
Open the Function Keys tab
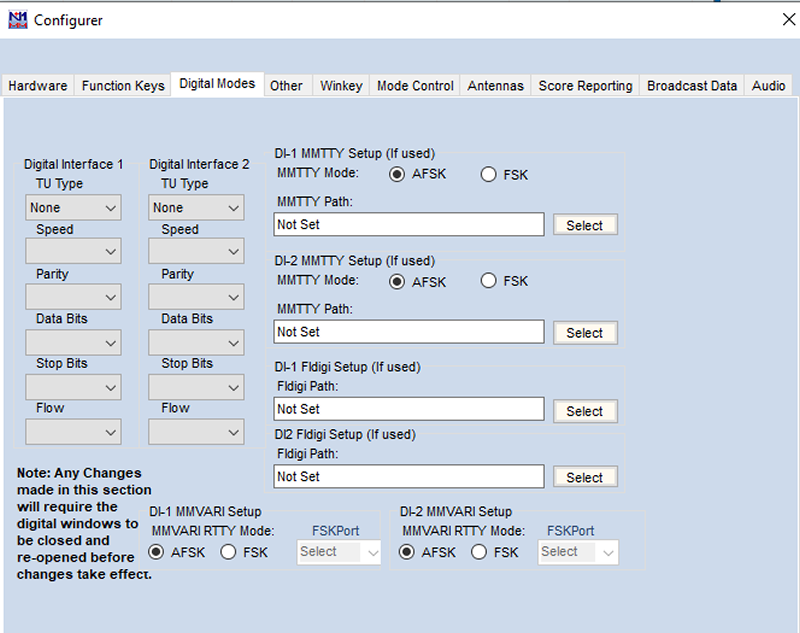(x=123, y=86)
